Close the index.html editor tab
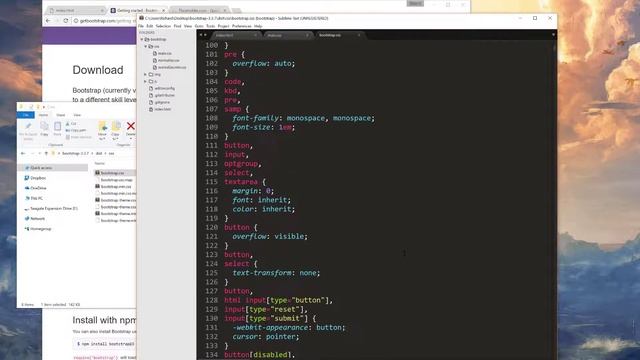 click(x=256, y=36)
